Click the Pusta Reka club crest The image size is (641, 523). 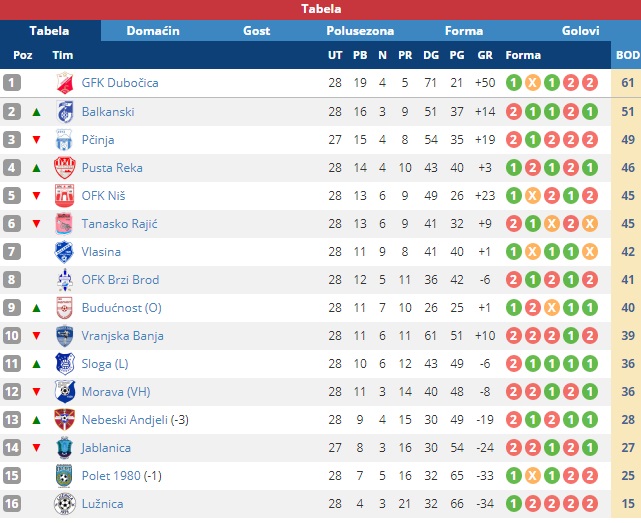point(64,167)
